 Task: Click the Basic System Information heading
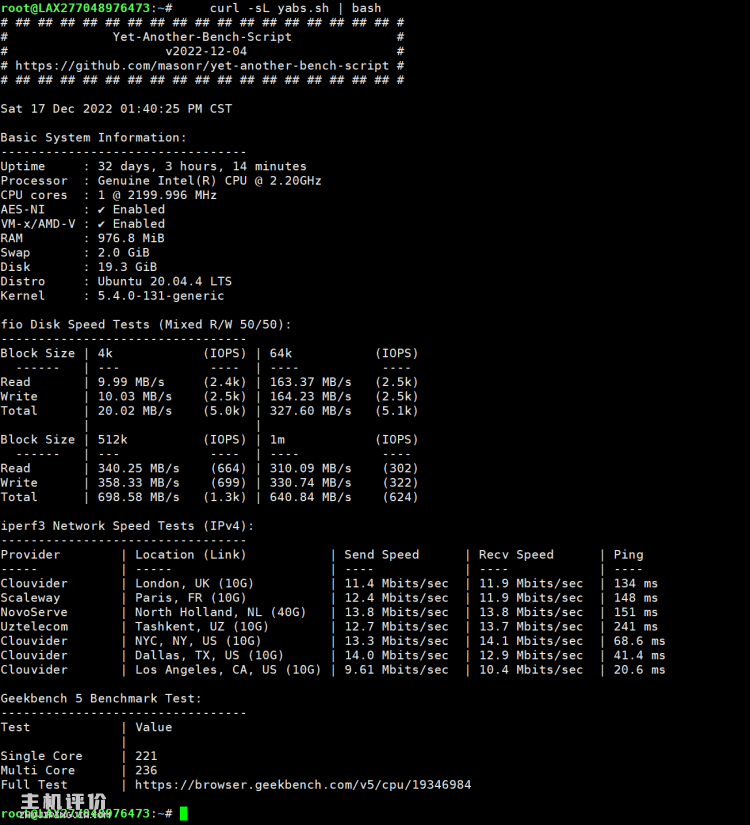click(94, 138)
